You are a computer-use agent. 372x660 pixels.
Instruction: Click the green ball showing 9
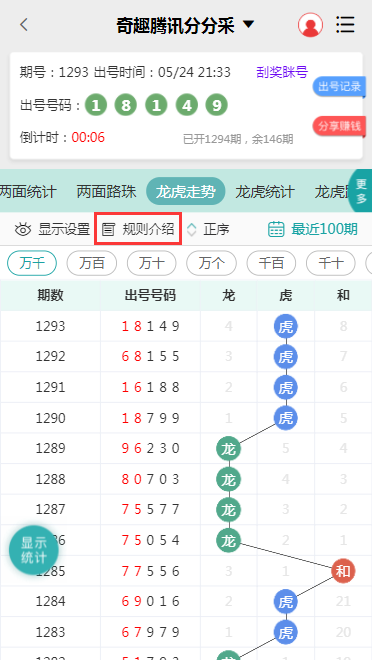pyautogui.click(x=216, y=105)
